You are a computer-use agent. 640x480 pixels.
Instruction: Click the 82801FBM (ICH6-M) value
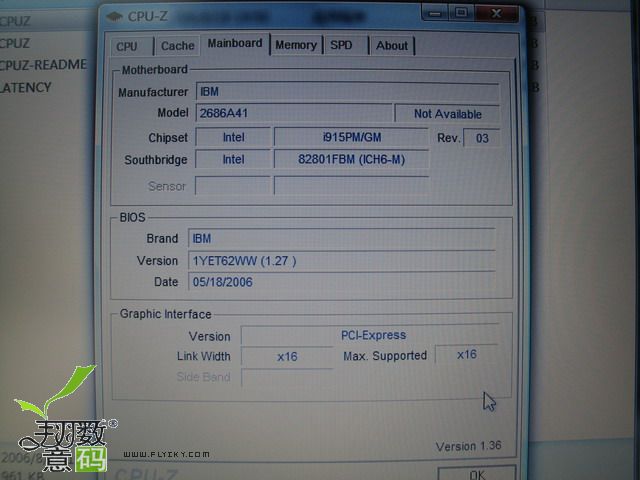click(x=351, y=159)
